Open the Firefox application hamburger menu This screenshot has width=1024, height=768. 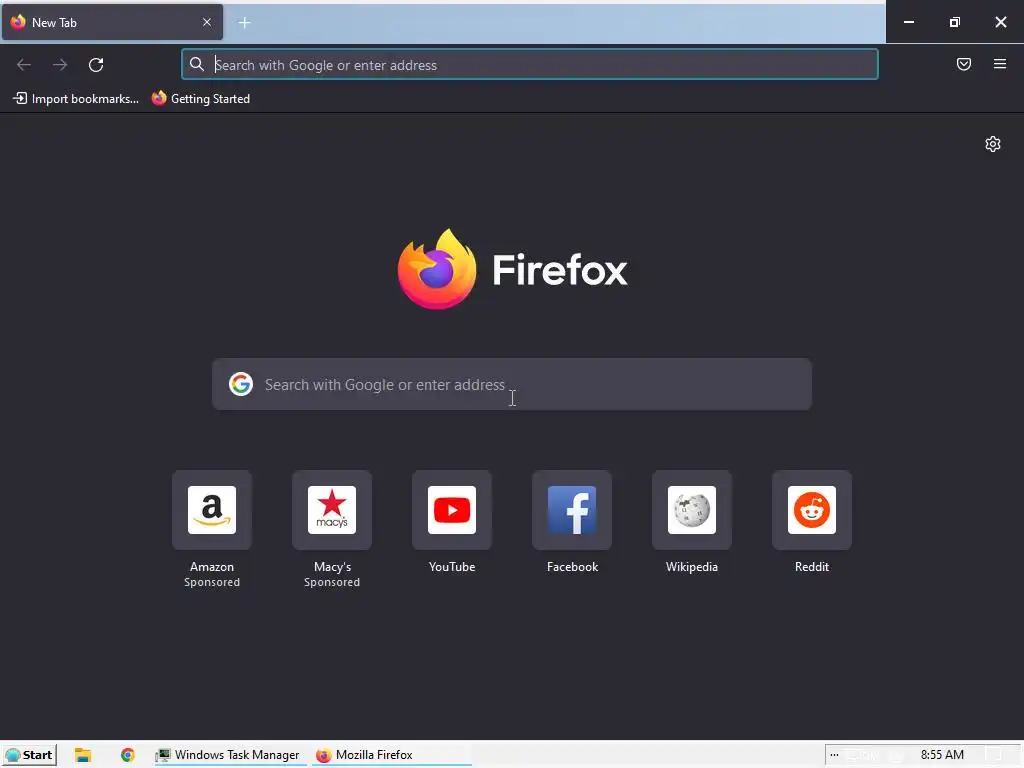(1000, 64)
